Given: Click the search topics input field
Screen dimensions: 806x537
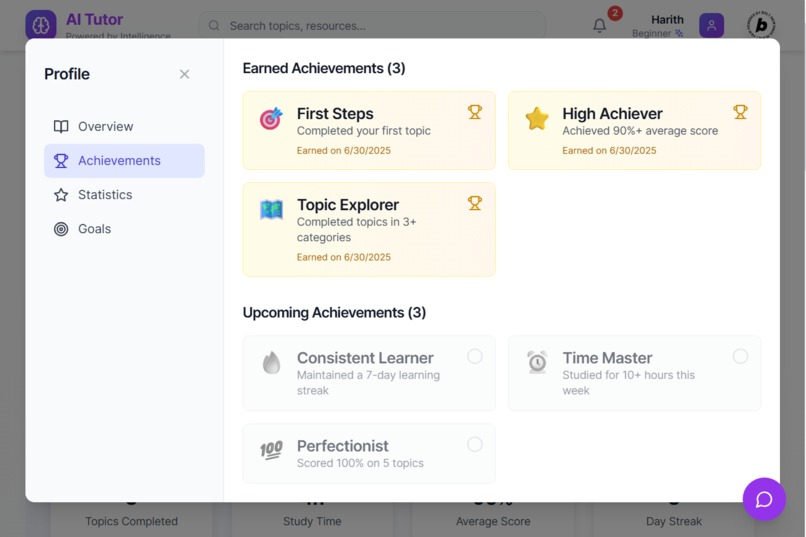Looking at the screenshot, I should (372, 26).
